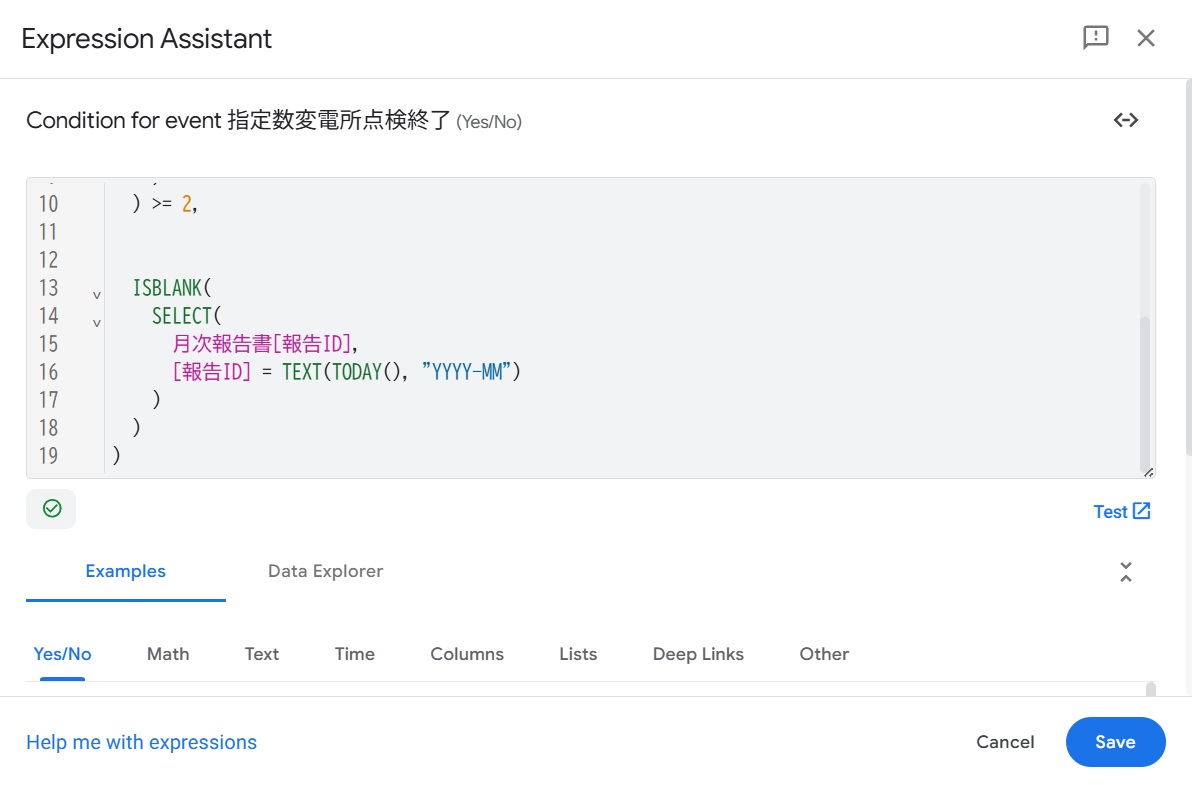Collapse the SELECT code block fold arrow
Screen dimensions: 1192x785
point(97,323)
